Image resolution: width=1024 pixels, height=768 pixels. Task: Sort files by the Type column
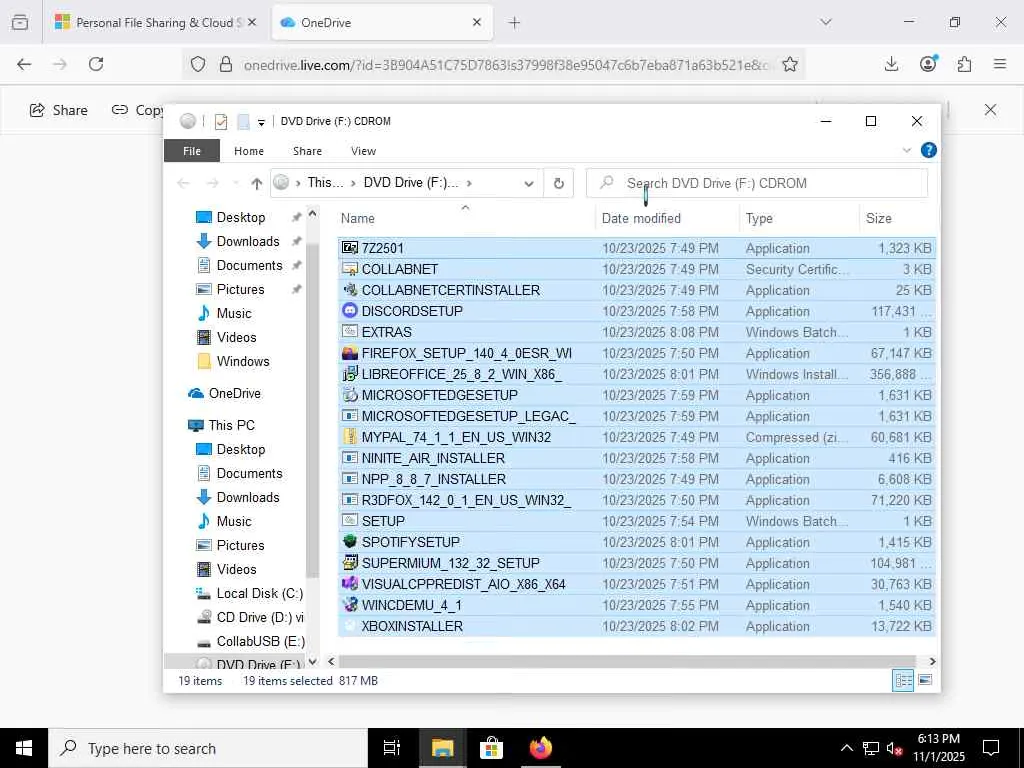tap(799, 218)
